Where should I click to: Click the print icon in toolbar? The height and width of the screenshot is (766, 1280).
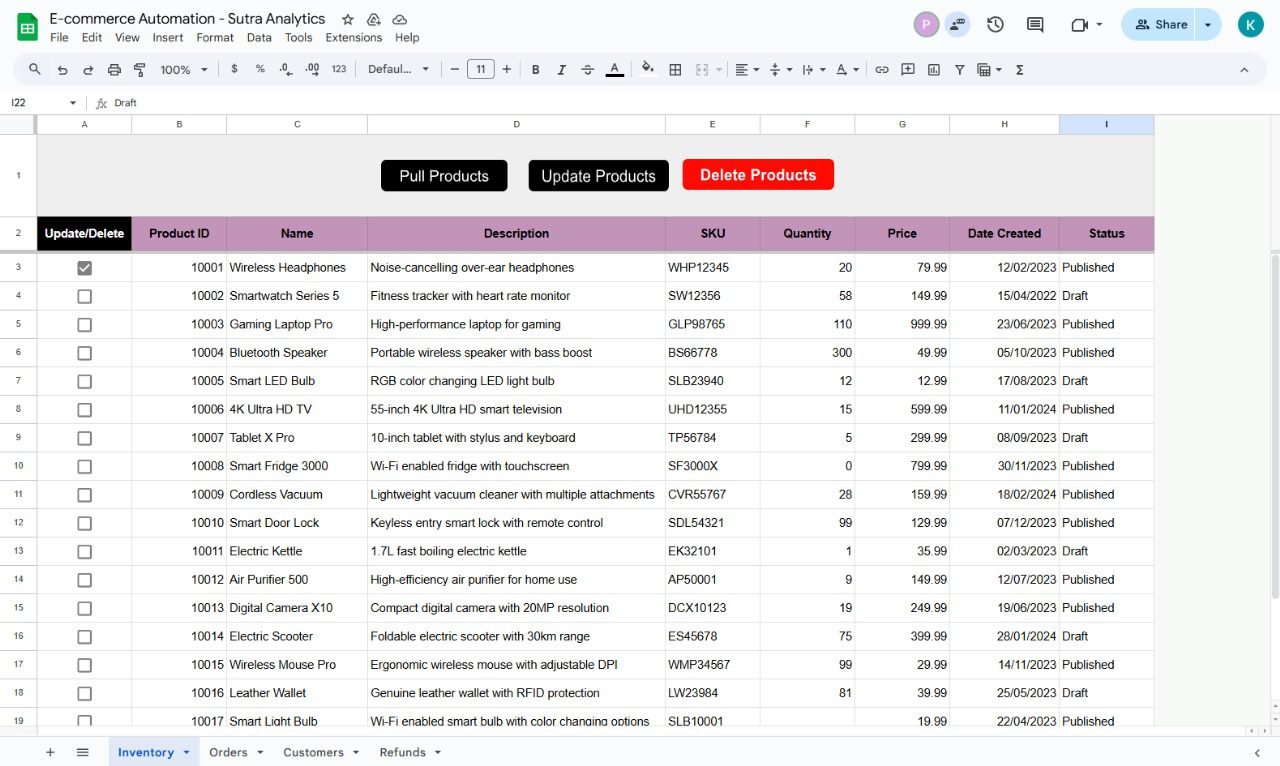coord(114,70)
